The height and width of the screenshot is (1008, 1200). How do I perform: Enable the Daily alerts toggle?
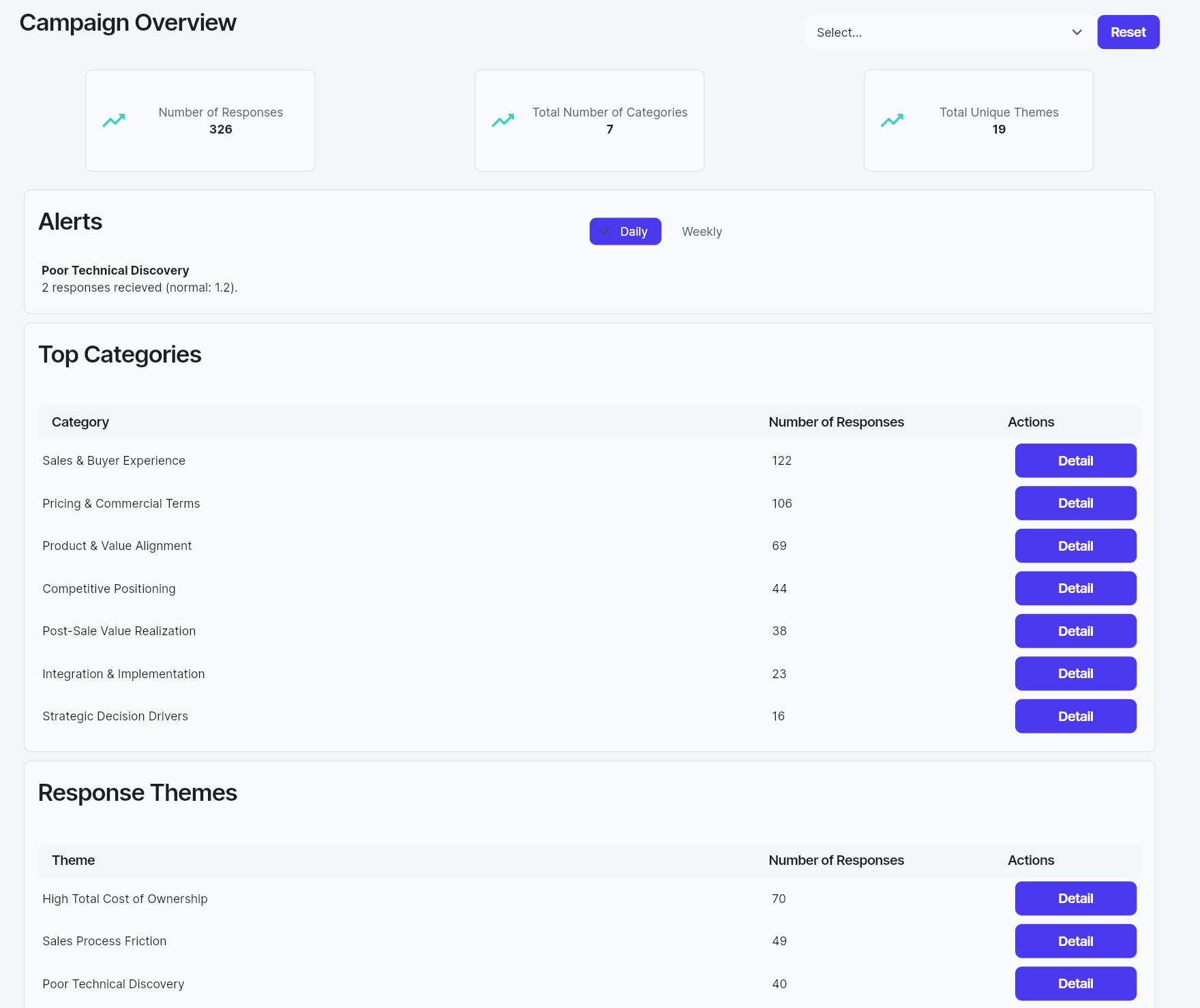coord(625,231)
